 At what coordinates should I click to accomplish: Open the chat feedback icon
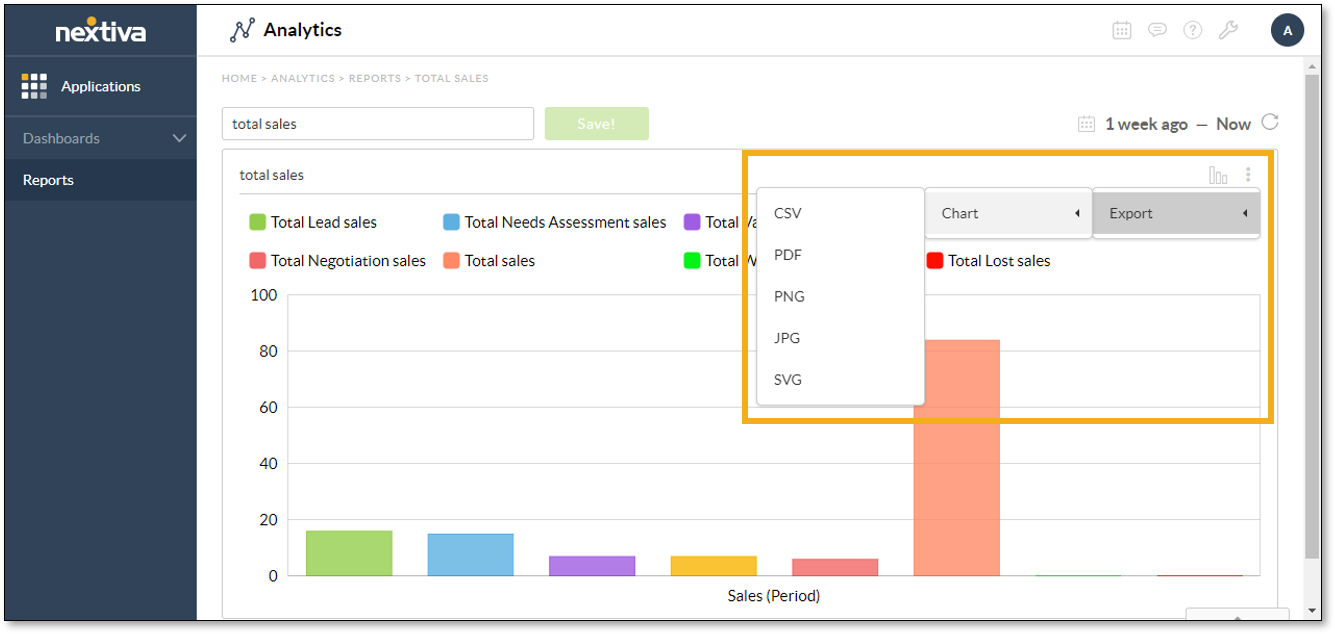click(1157, 29)
